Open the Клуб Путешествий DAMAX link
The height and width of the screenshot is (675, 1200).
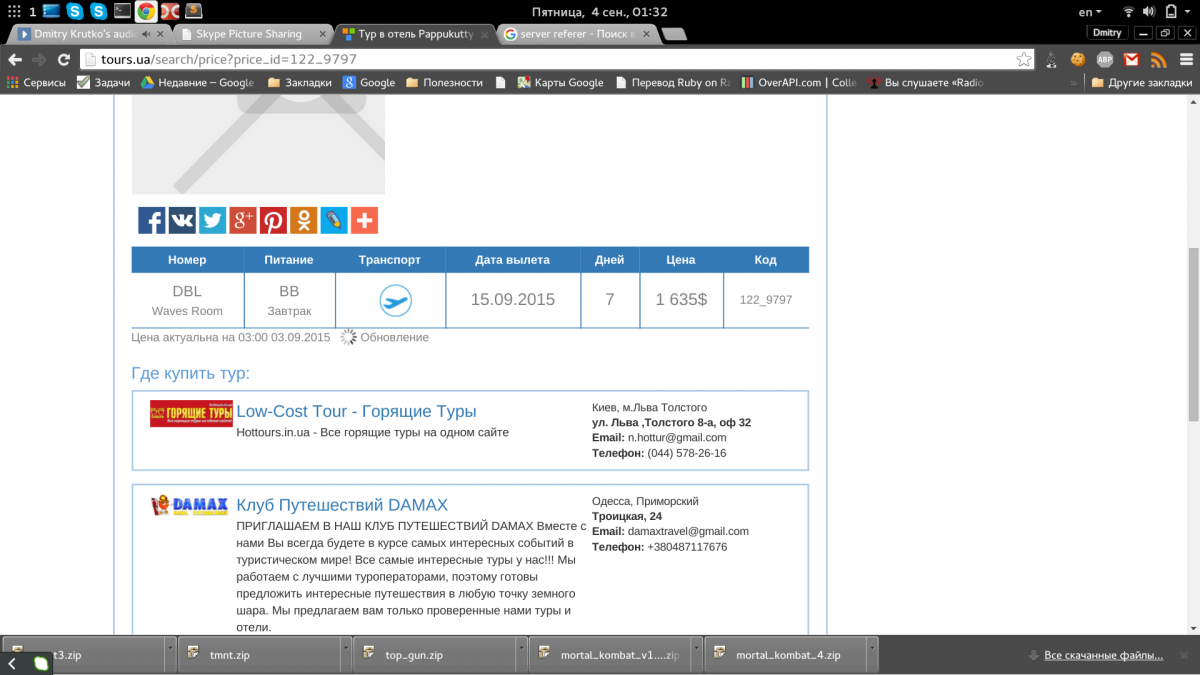342,505
